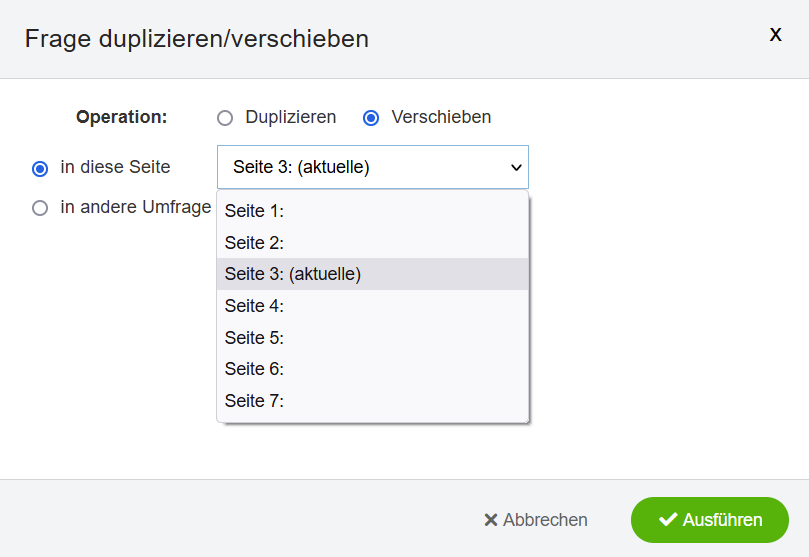Open the 'Seite 3: (aktuelle)' combo box
This screenshot has height=557, width=809.
(x=373, y=167)
